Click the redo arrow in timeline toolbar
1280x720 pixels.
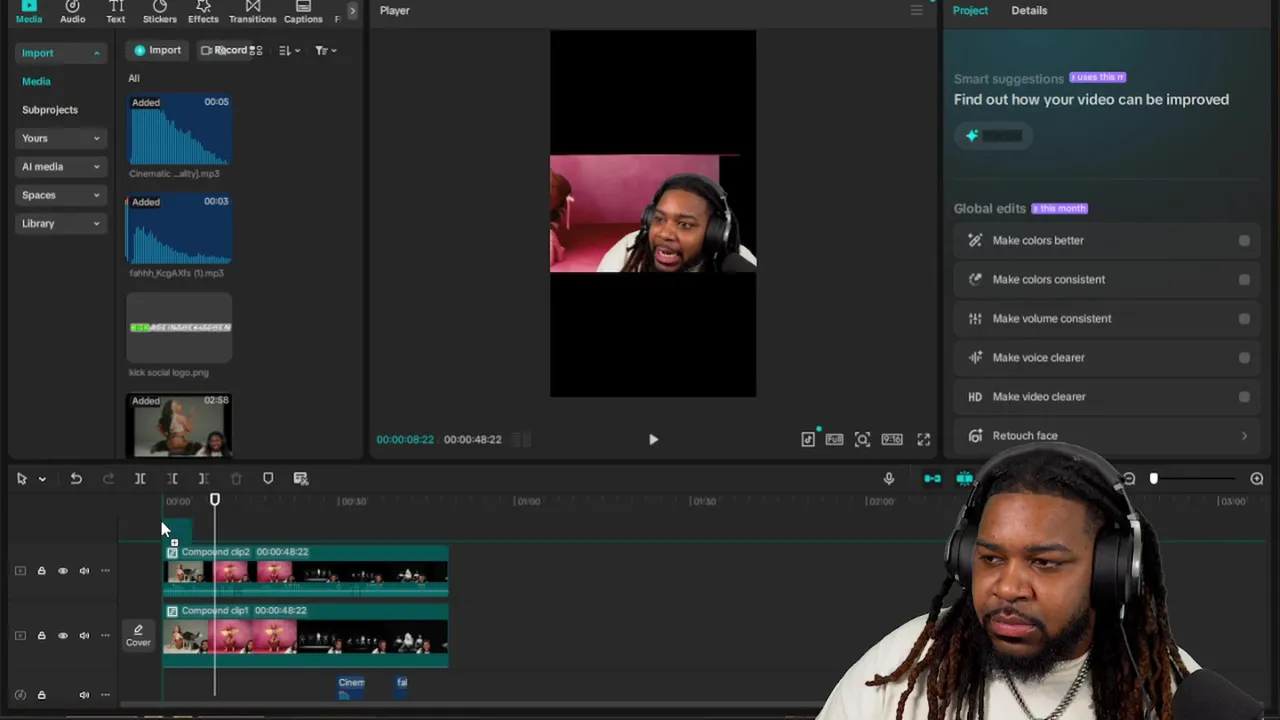108,479
